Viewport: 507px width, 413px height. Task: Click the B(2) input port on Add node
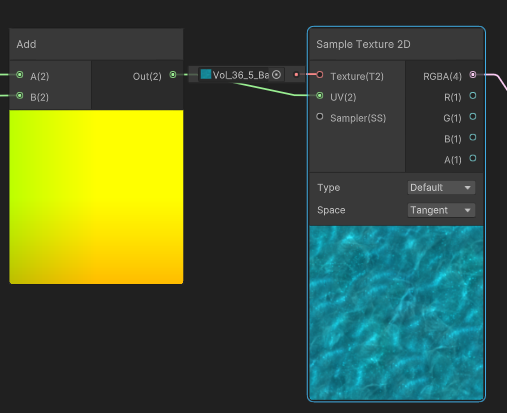pos(20,96)
